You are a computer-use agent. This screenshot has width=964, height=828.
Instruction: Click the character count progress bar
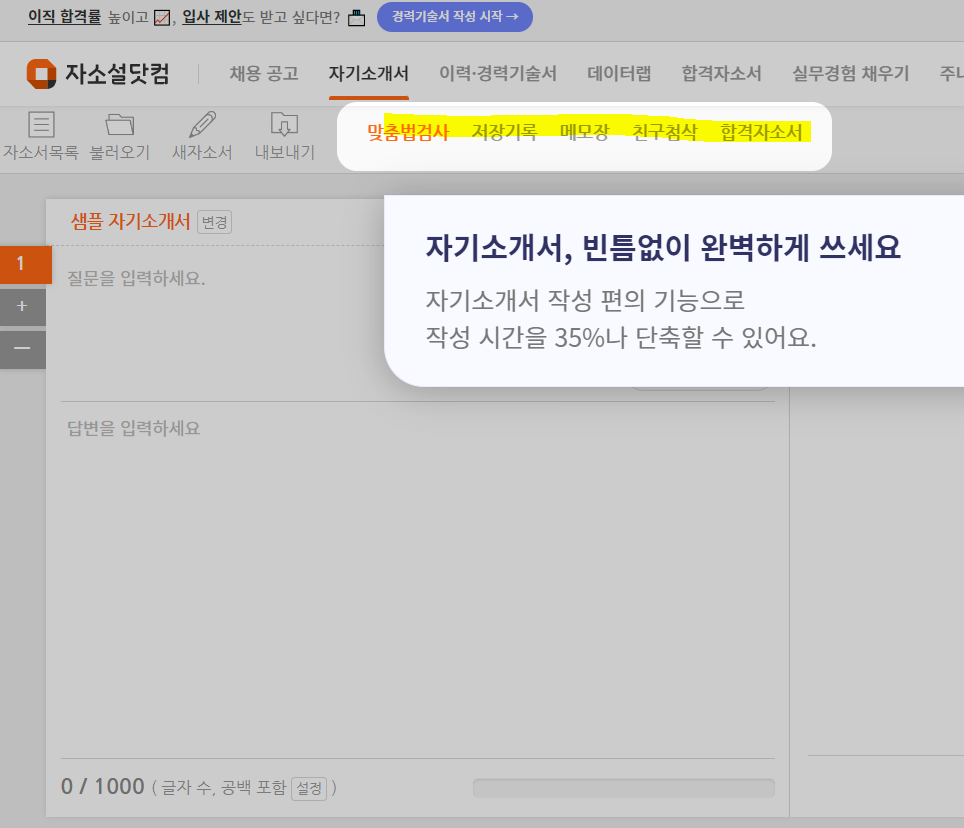[x=623, y=788]
